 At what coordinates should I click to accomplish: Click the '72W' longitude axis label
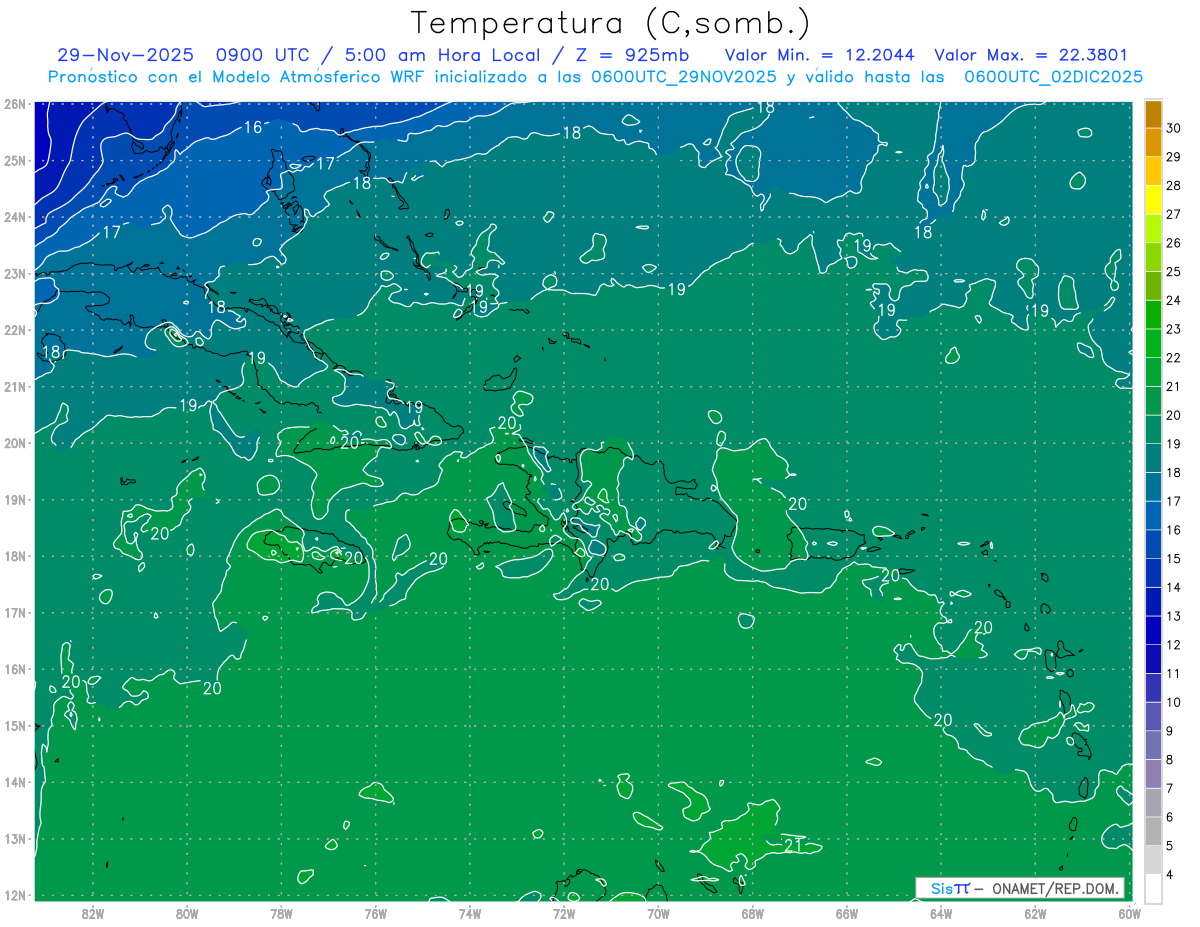564,913
